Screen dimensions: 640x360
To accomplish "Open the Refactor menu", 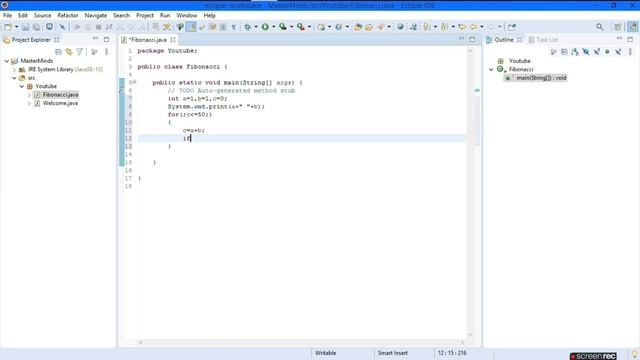I will [68, 16].
